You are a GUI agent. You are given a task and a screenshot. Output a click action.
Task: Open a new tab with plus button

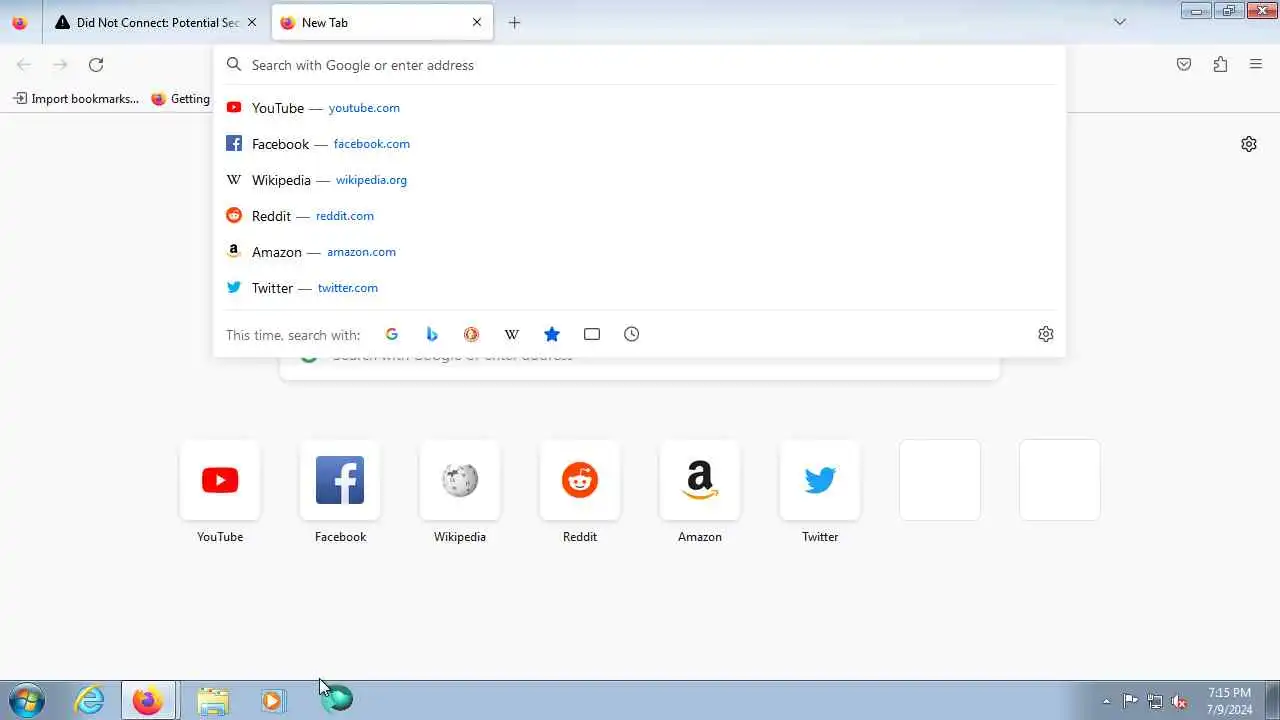(x=514, y=22)
